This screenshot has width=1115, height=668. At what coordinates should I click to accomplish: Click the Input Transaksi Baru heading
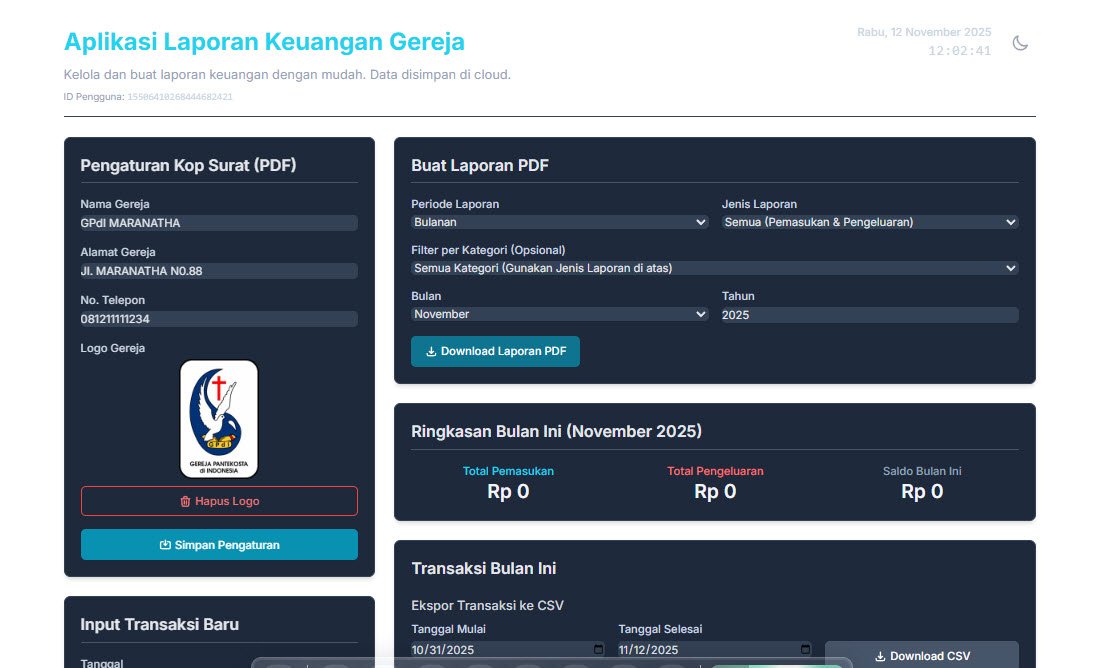(x=159, y=624)
